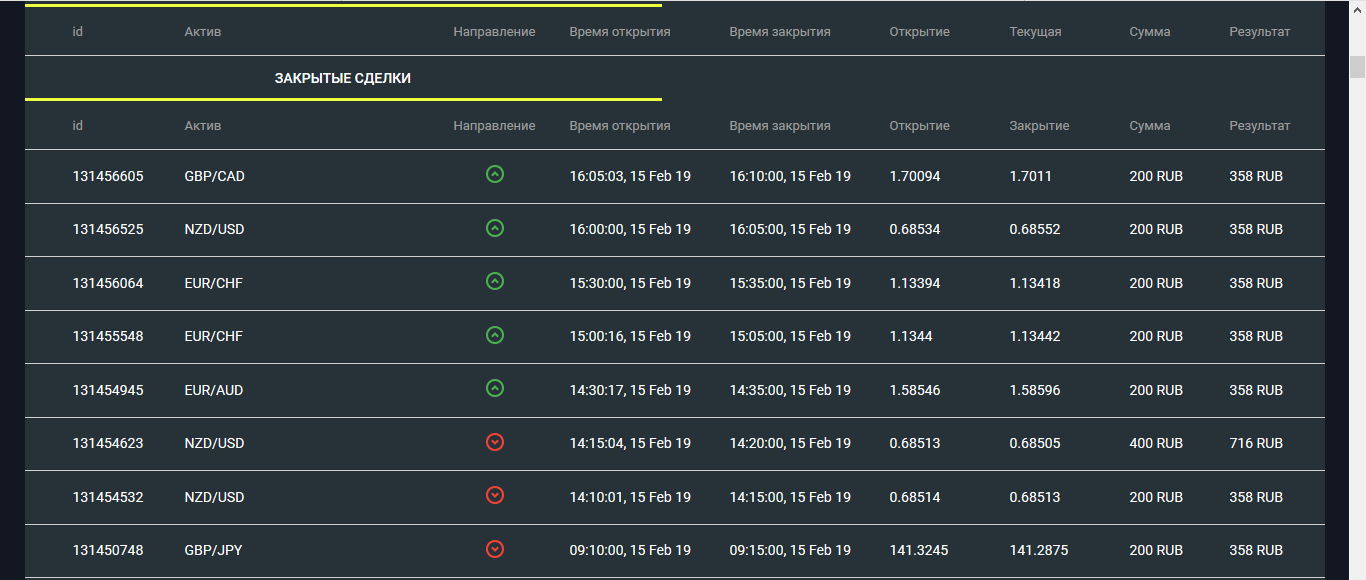Image resolution: width=1366 pixels, height=580 pixels.
Task: Select trade id 131454945
Action: tap(108, 390)
